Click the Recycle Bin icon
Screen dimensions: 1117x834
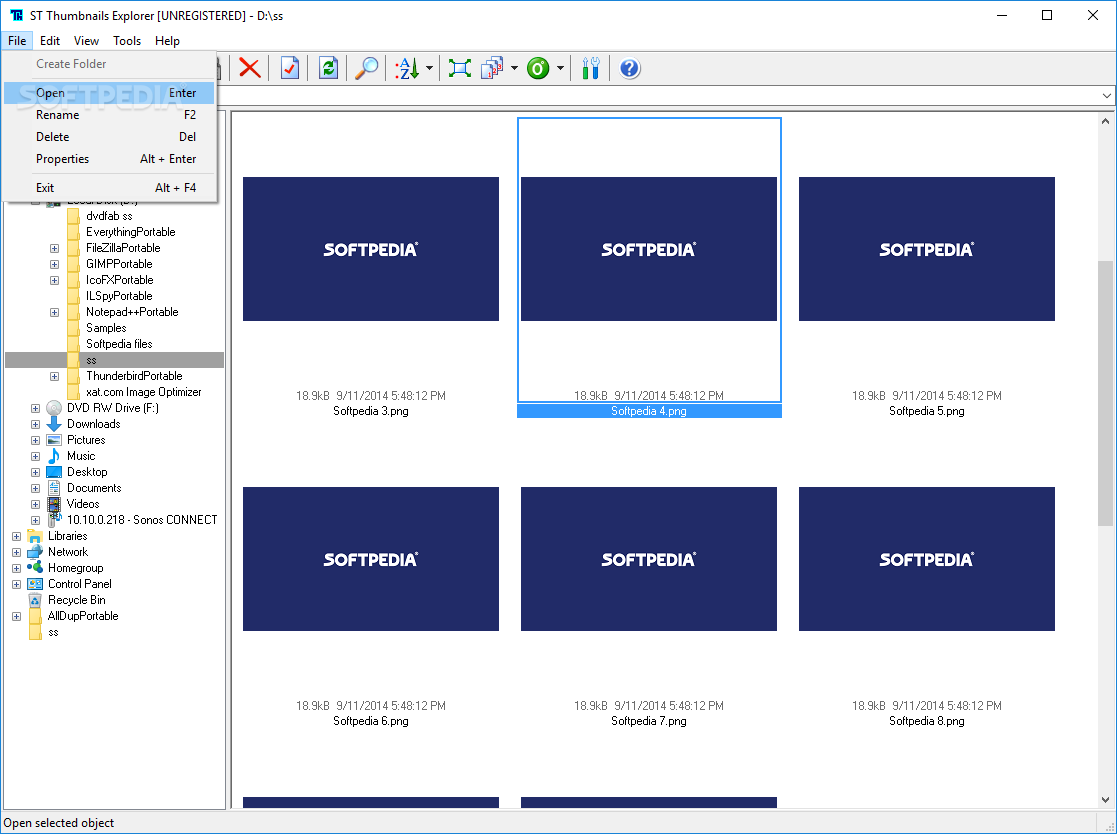point(35,600)
